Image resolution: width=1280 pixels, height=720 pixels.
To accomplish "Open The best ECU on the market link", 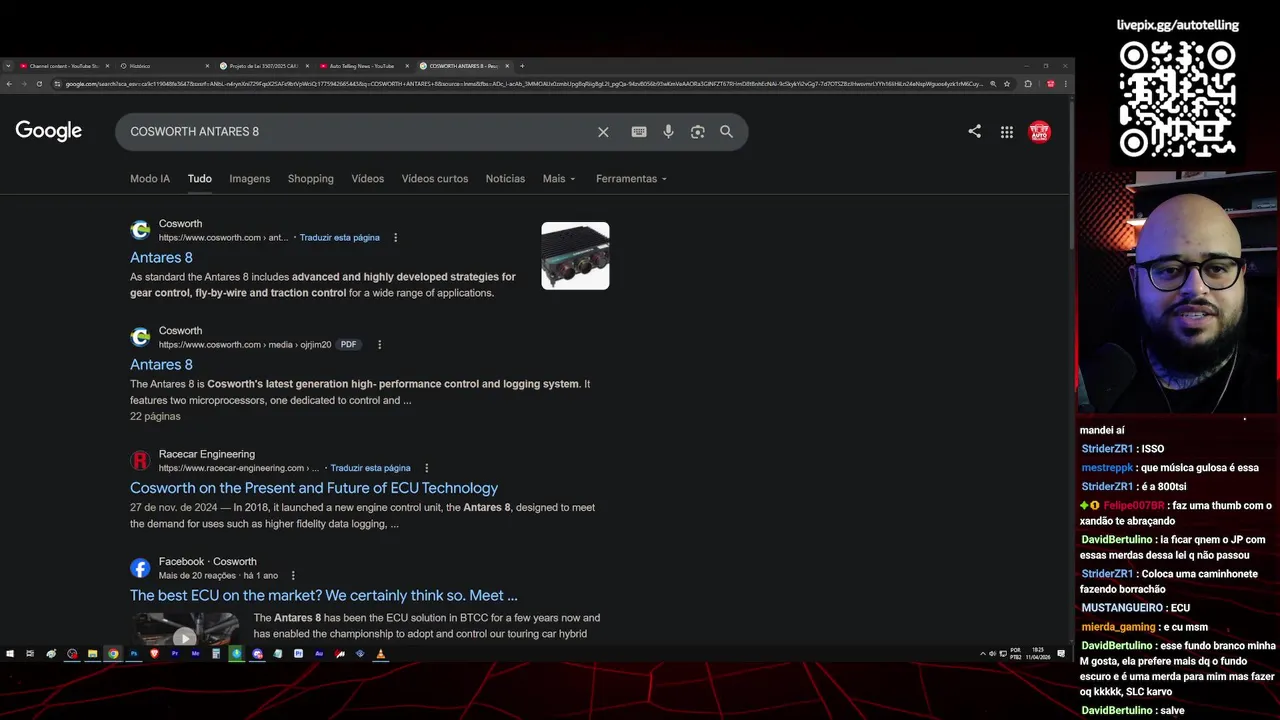I will click(324, 596).
